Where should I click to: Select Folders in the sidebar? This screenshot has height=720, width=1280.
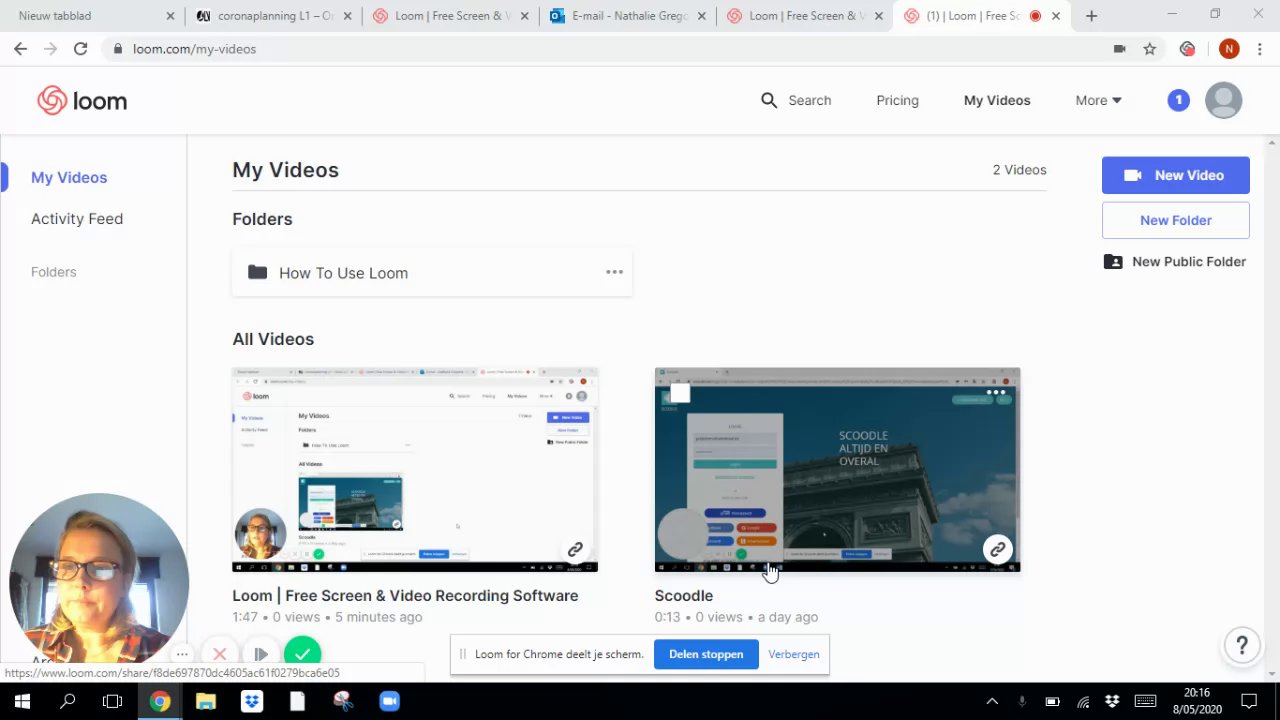(x=53, y=271)
